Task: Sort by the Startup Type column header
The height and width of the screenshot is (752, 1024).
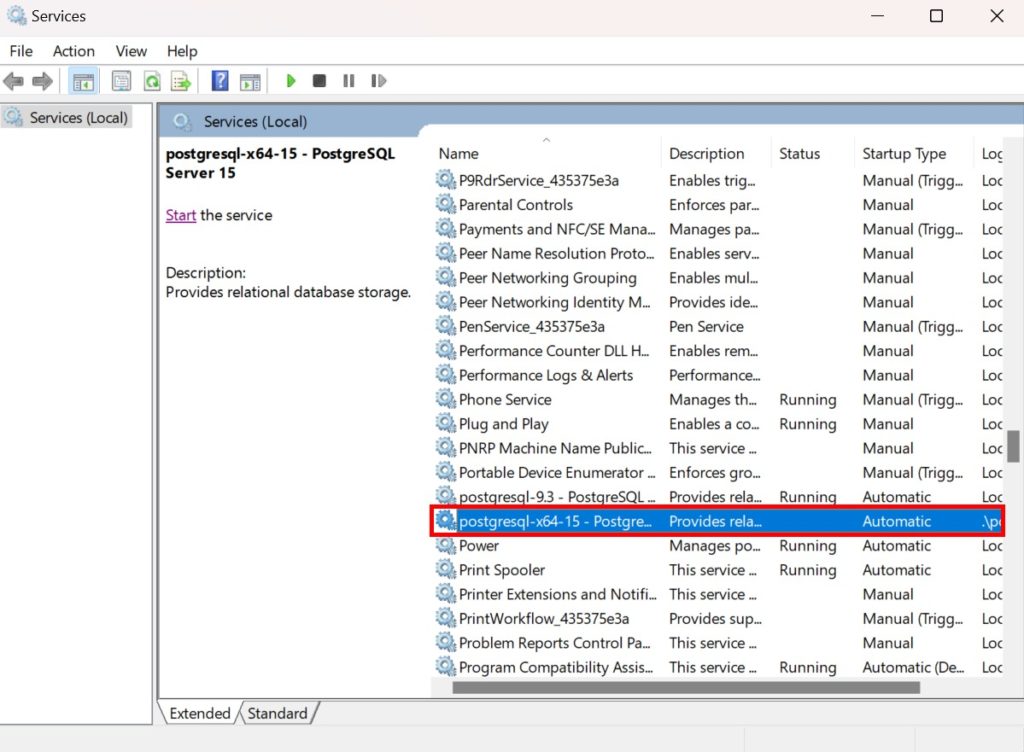Action: [x=903, y=153]
